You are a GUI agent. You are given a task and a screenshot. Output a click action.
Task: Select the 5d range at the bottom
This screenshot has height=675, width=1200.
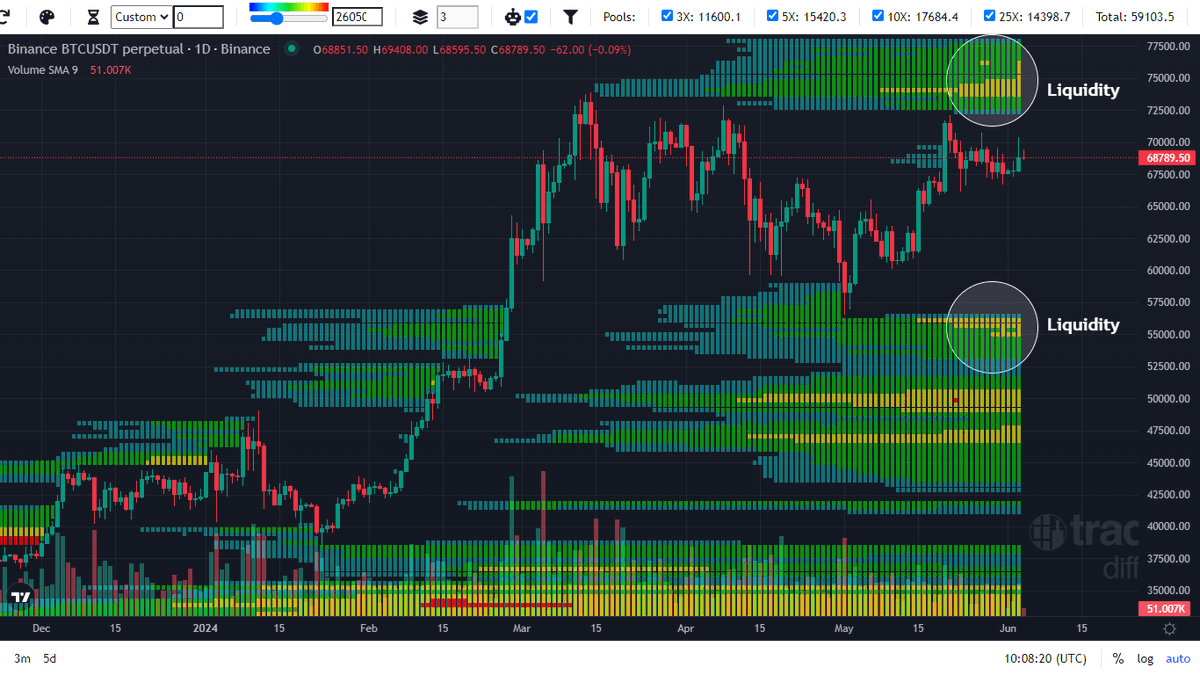click(50, 659)
